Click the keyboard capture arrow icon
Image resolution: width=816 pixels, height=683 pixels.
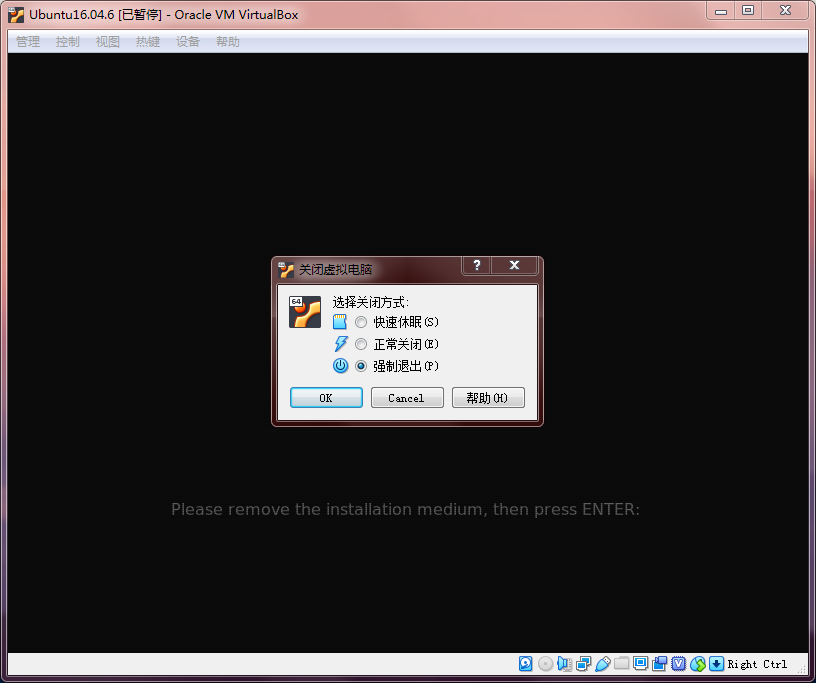click(717, 663)
